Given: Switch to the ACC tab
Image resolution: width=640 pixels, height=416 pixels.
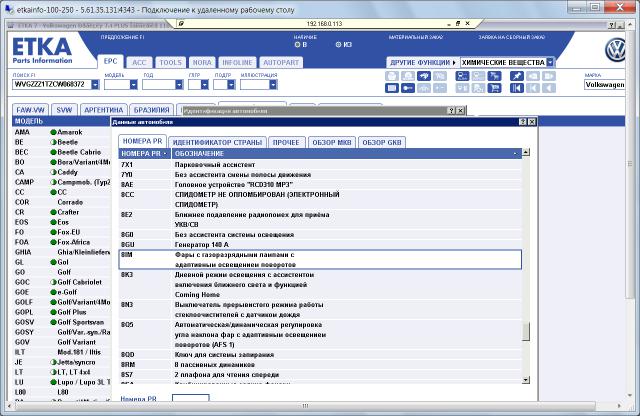Looking at the screenshot, I should (x=139, y=62).
